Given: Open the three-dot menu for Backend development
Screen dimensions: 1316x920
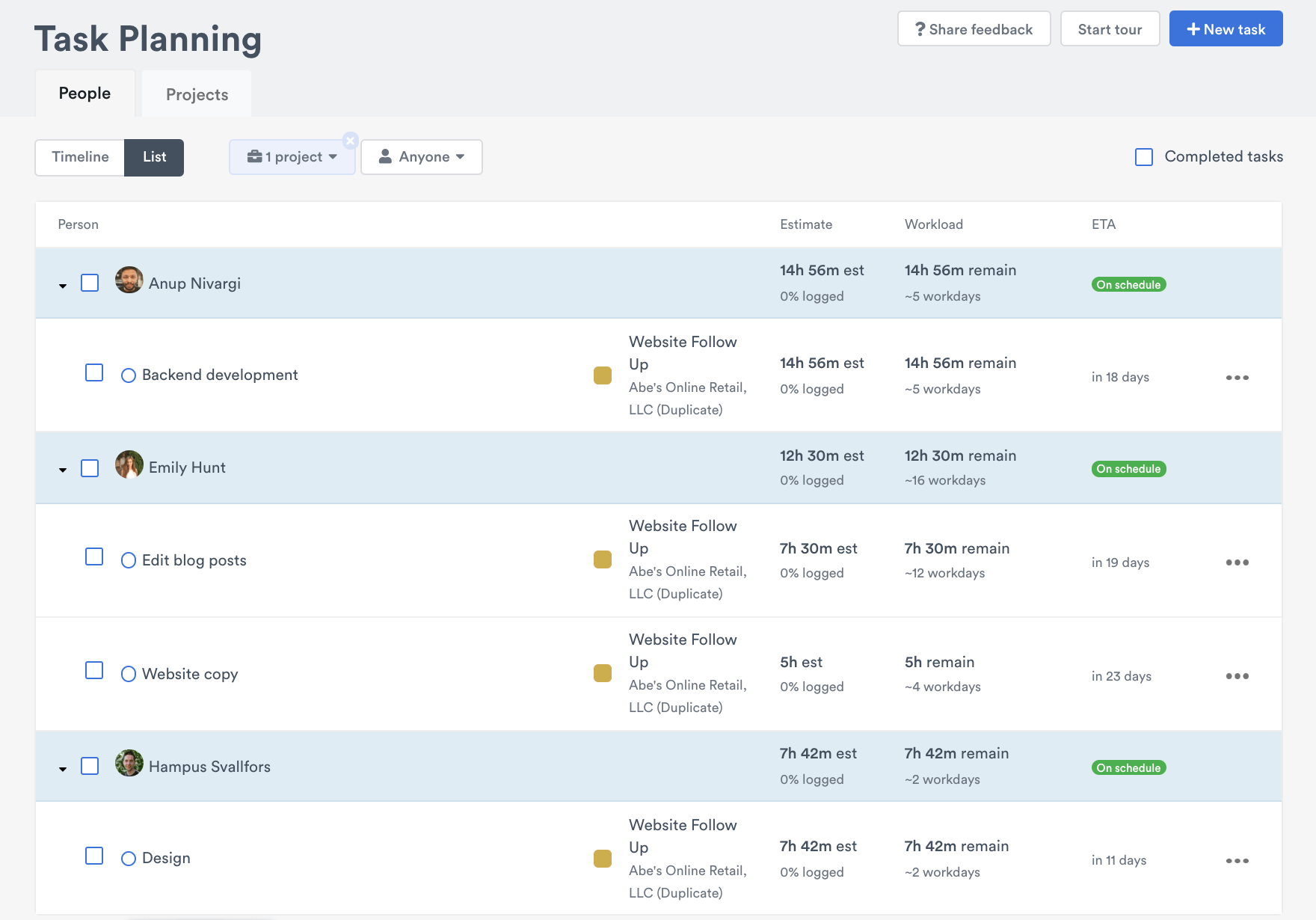Looking at the screenshot, I should point(1237,378).
